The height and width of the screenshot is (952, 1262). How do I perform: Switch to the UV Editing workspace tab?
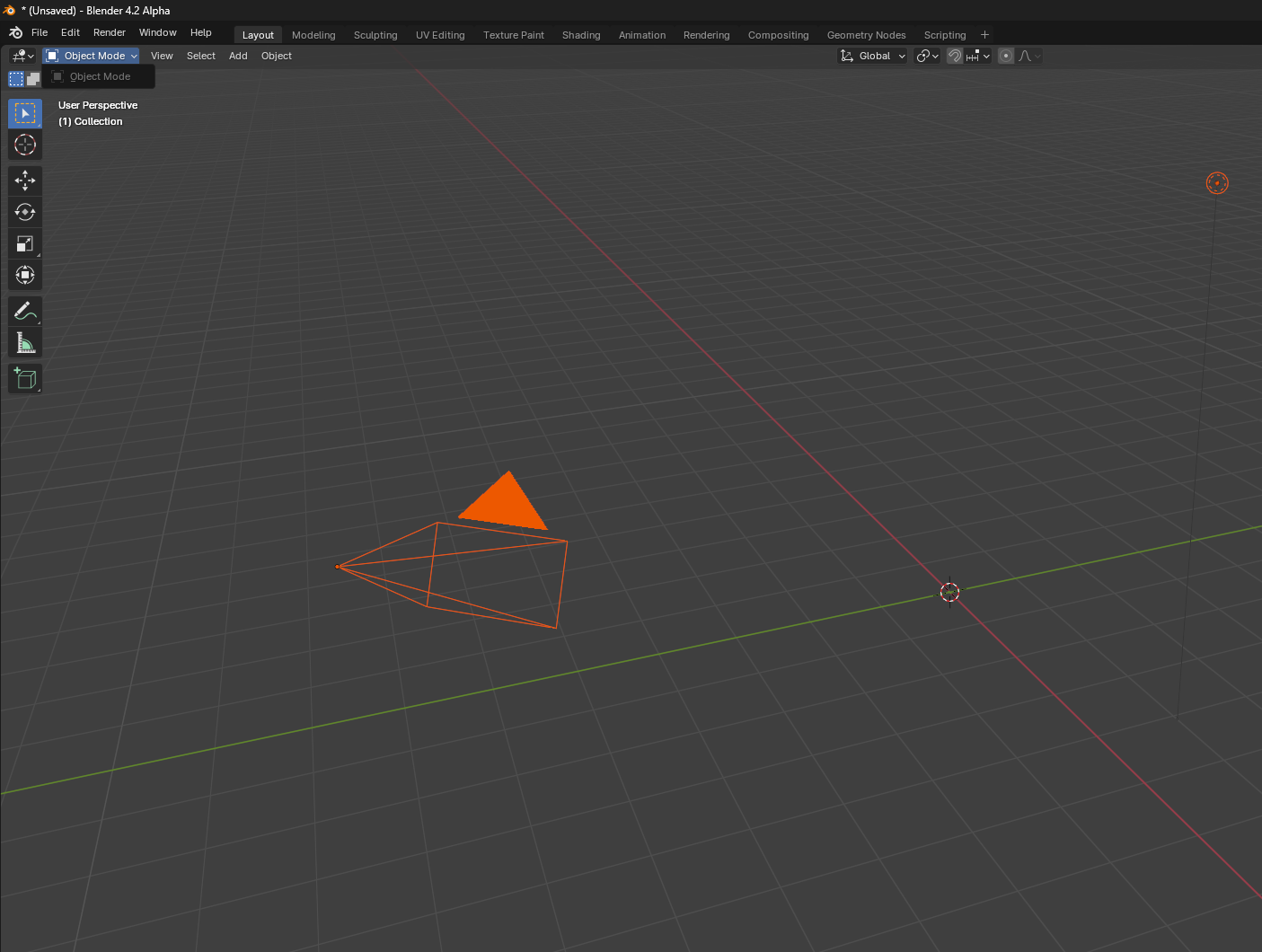coord(440,35)
